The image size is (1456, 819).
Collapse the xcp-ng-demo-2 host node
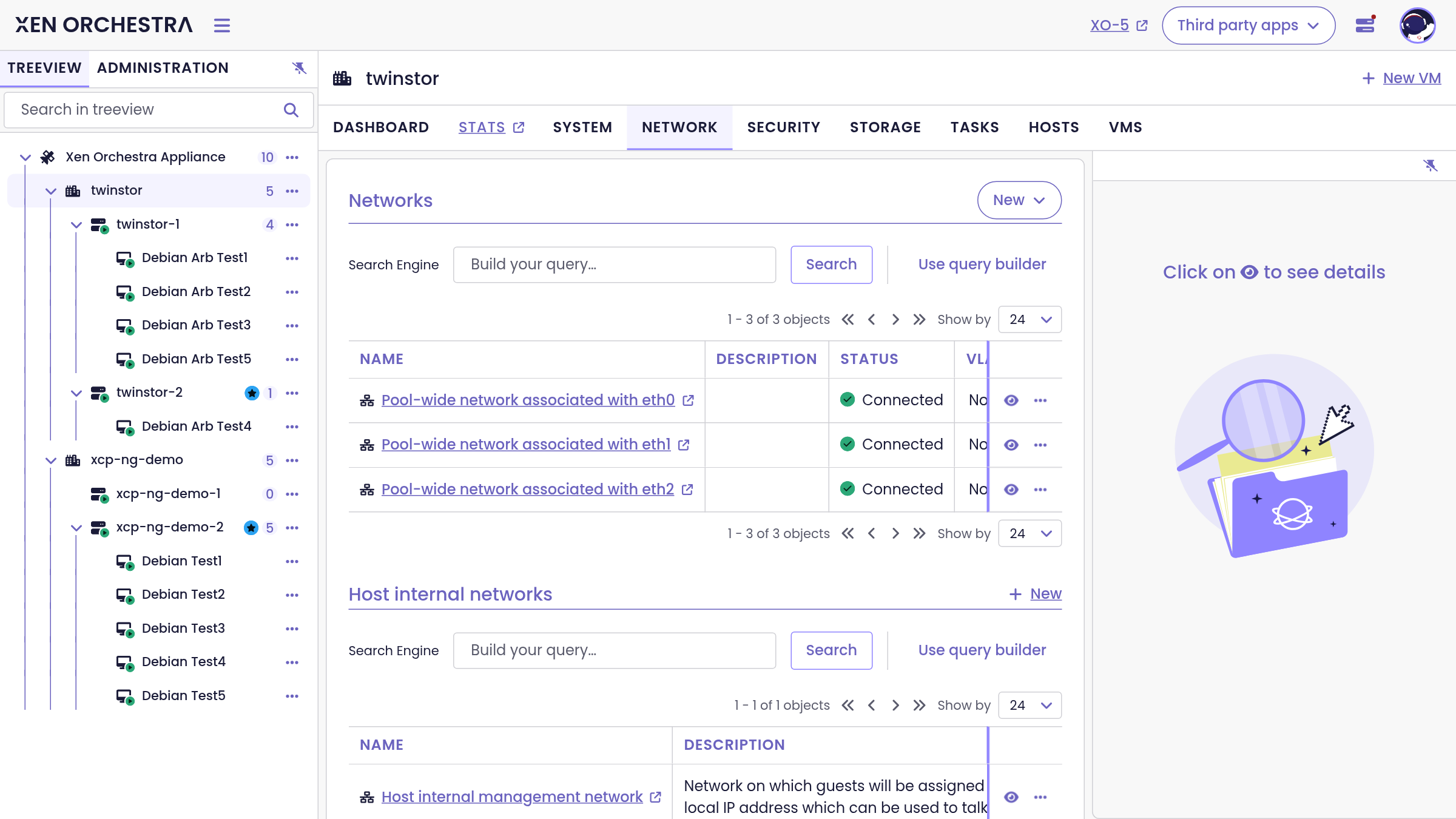click(76, 528)
